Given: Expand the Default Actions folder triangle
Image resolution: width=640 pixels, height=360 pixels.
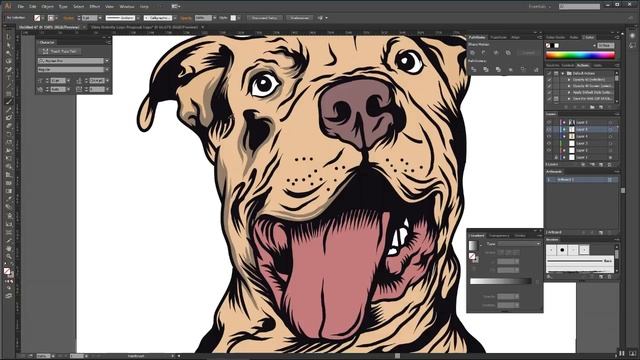Looking at the screenshot, I should pos(563,73).
